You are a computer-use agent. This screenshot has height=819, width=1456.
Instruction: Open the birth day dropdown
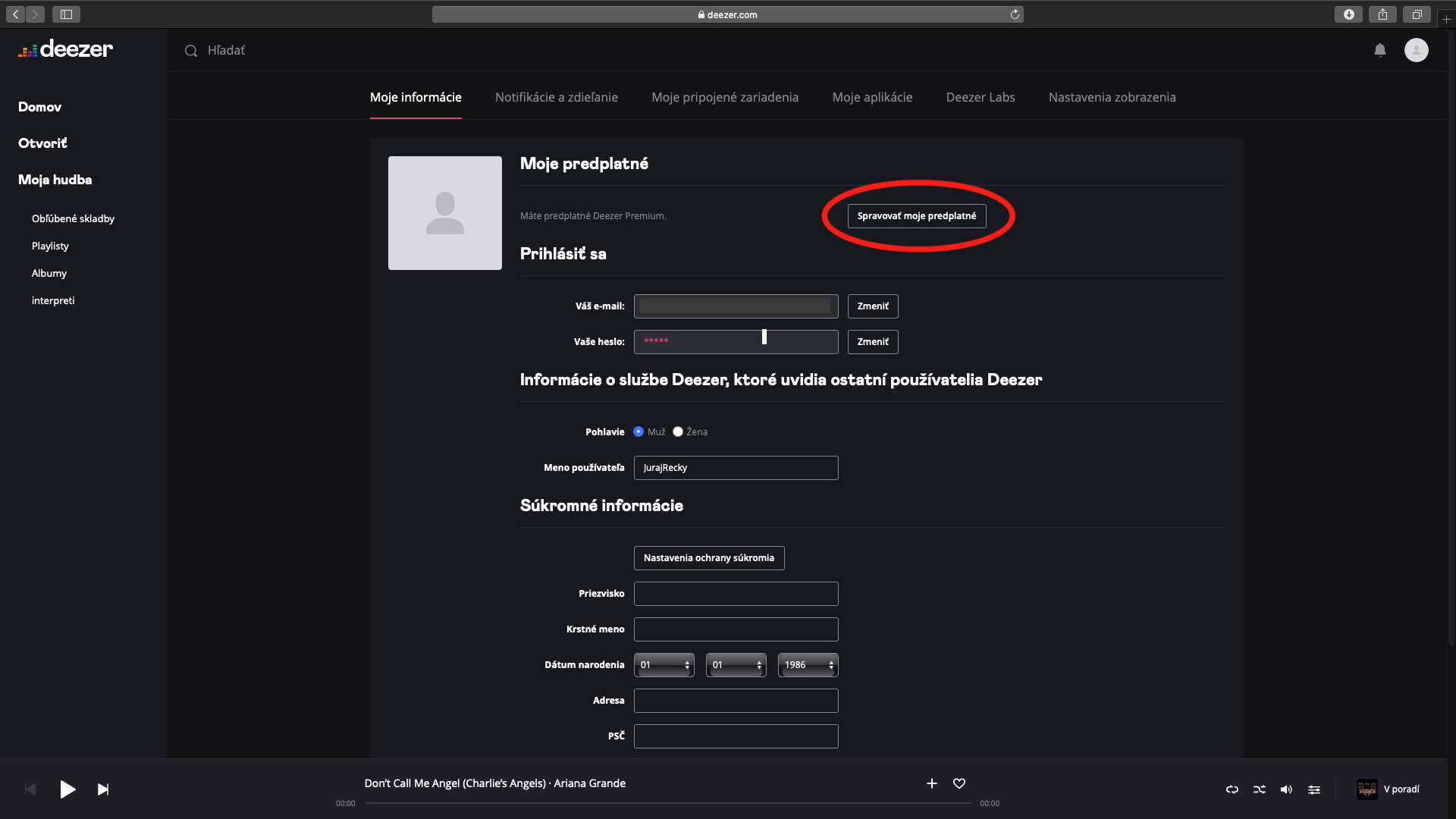pyautogui.click(x=664, y=665)
